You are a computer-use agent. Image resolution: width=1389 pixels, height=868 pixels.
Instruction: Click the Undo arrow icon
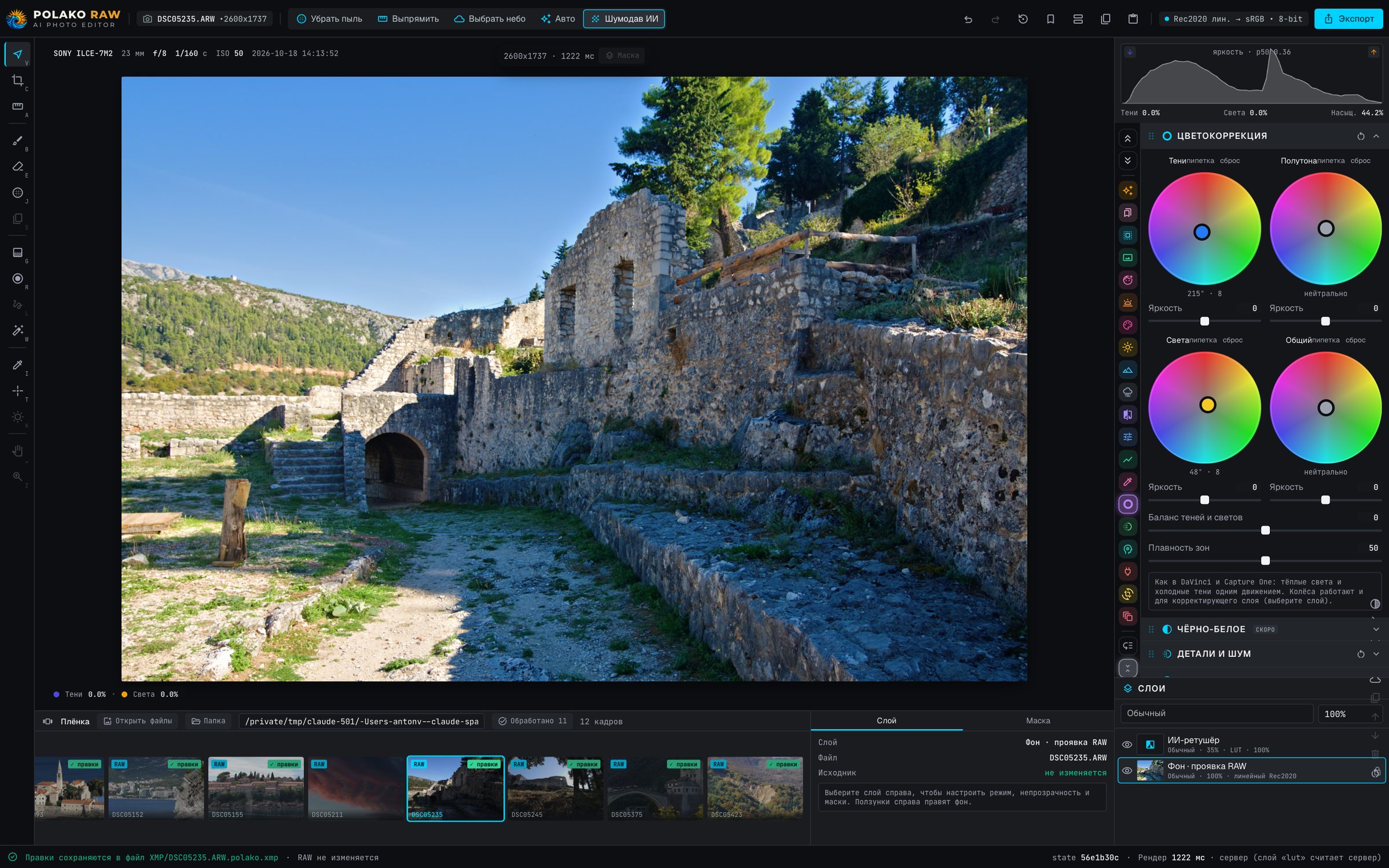click(x=968, y=19)
